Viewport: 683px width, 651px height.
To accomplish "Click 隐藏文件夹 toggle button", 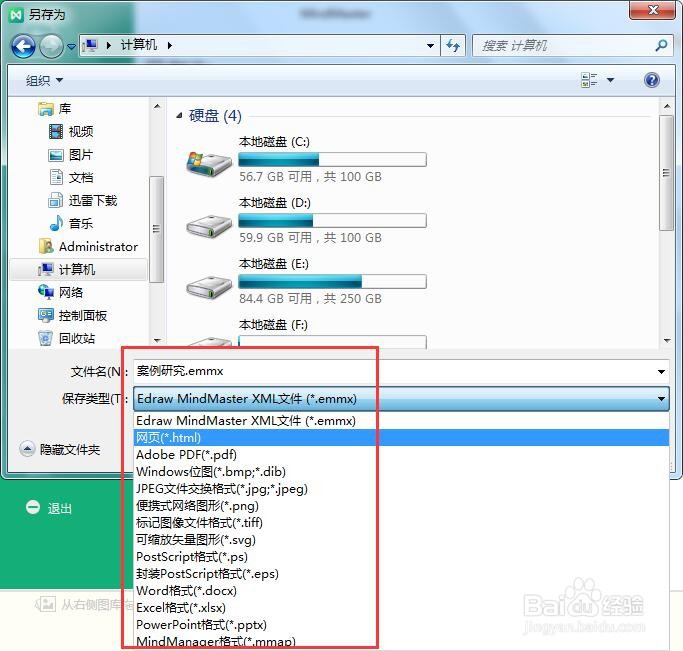I will point(60,449).
